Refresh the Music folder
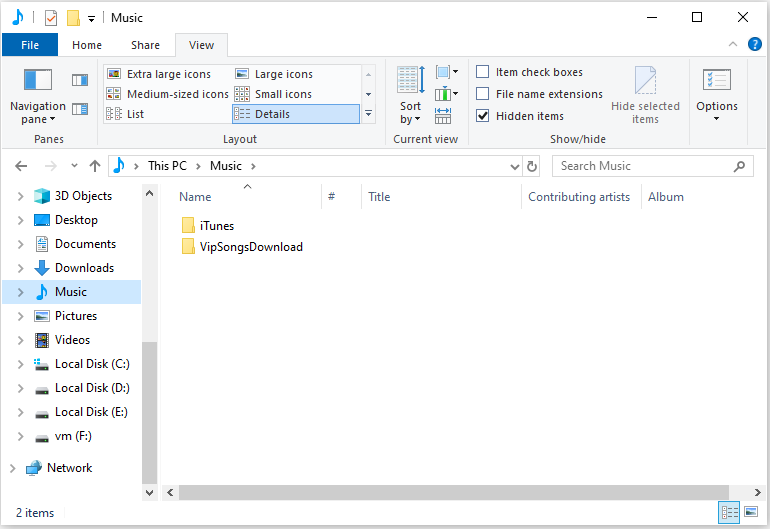This screenshot has height=529, width=770. [532, 167]
